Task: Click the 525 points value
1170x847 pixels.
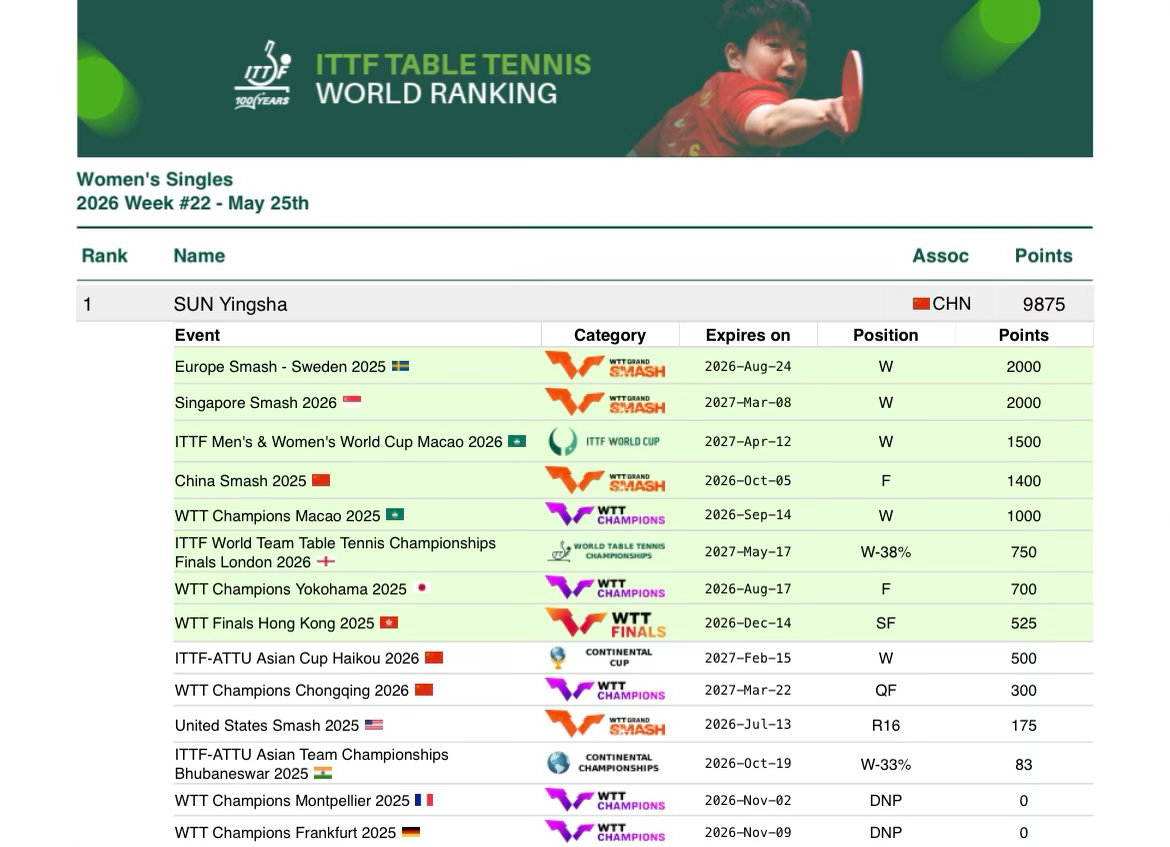Action: point(1024,623)
